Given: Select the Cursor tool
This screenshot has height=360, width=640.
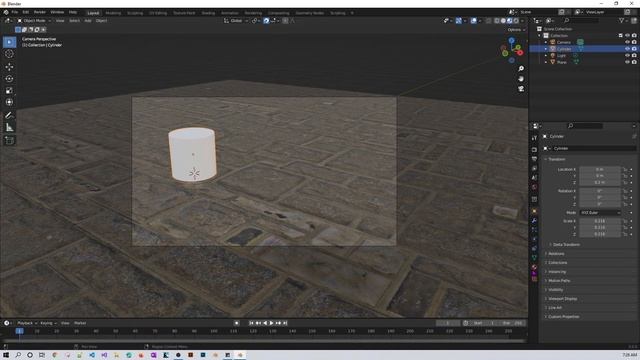Looking at the screenshot, I should coord(9,54).
